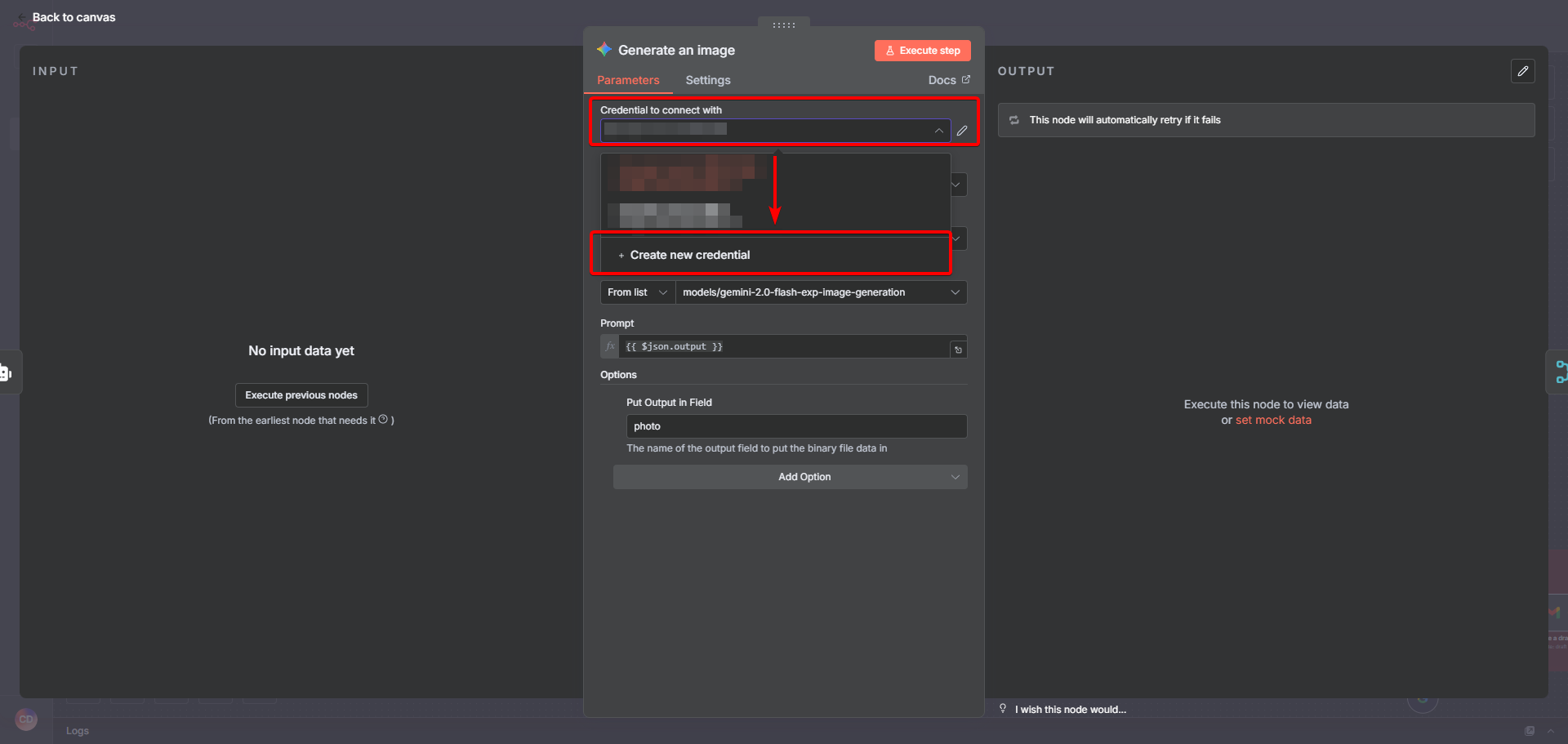Image resolution: width=1568 pixels, height=744 pixels.
Task: Click the Put Output in Field input
Action: pyautogui.click(x=795, y=426)
